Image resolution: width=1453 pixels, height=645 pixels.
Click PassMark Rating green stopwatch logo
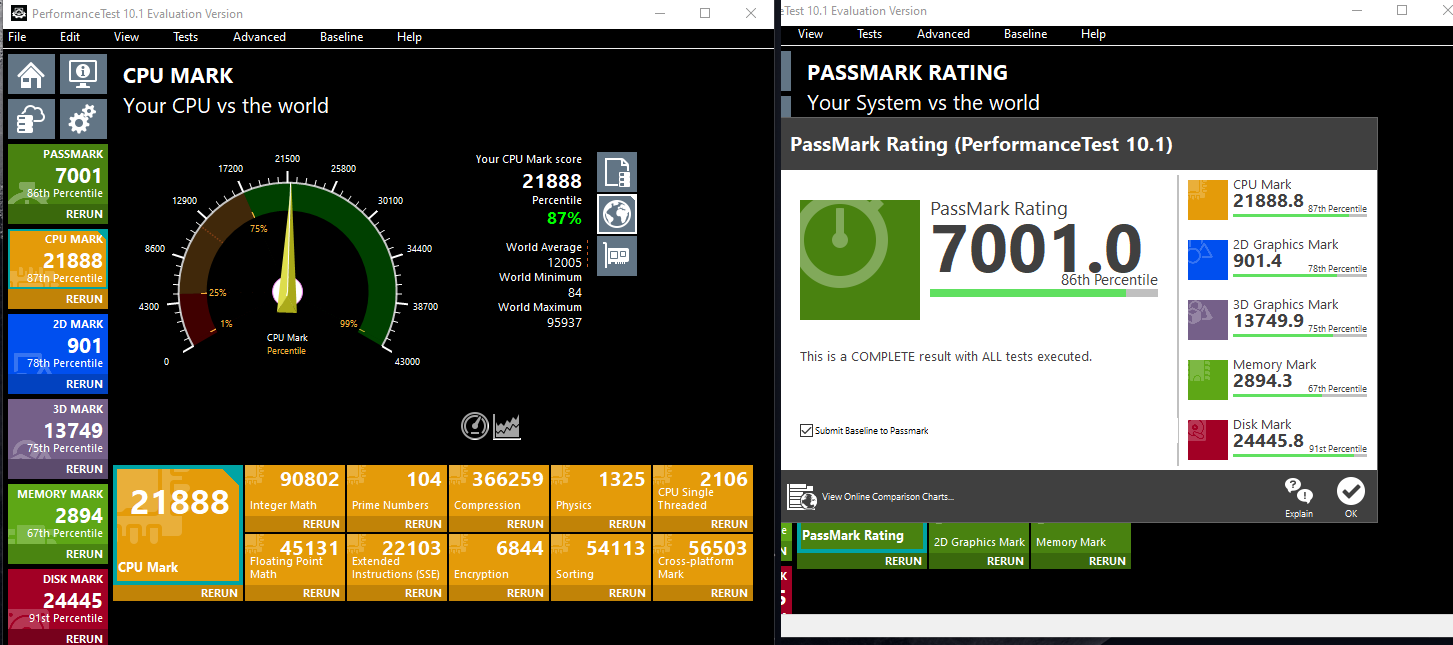tap(859, 260)
